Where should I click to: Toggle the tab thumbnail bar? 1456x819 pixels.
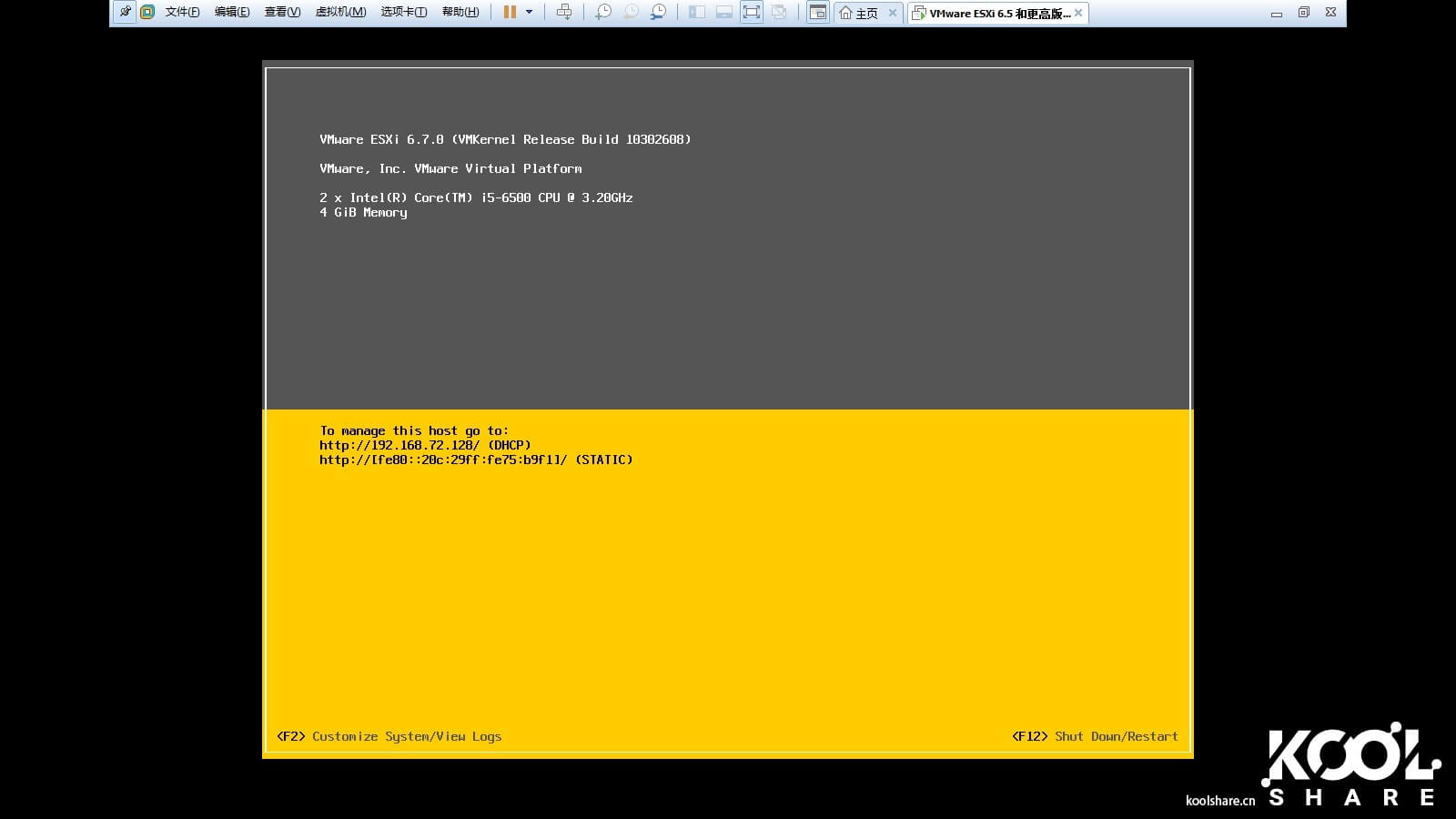(724, 12)
